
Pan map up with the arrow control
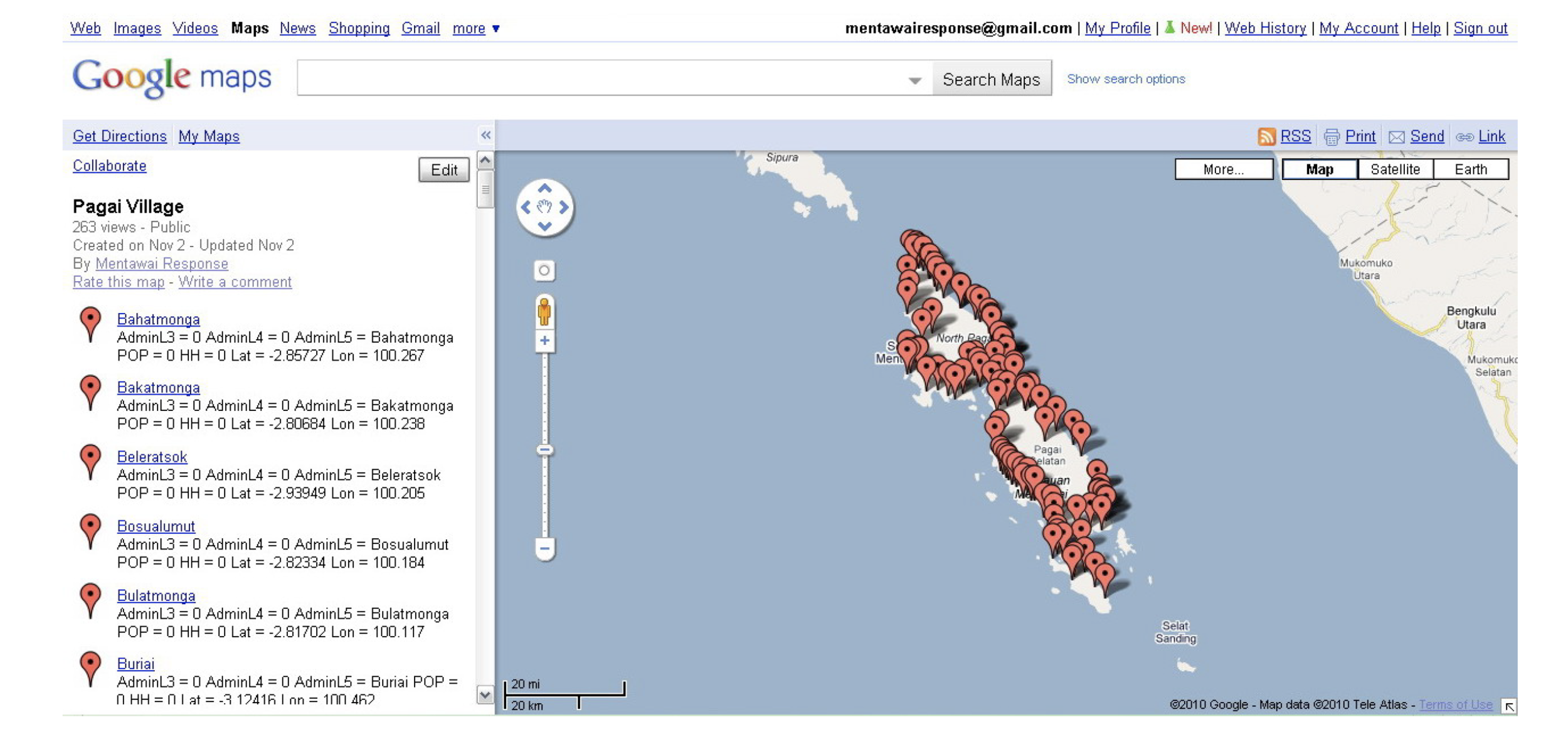click(544, 188)
